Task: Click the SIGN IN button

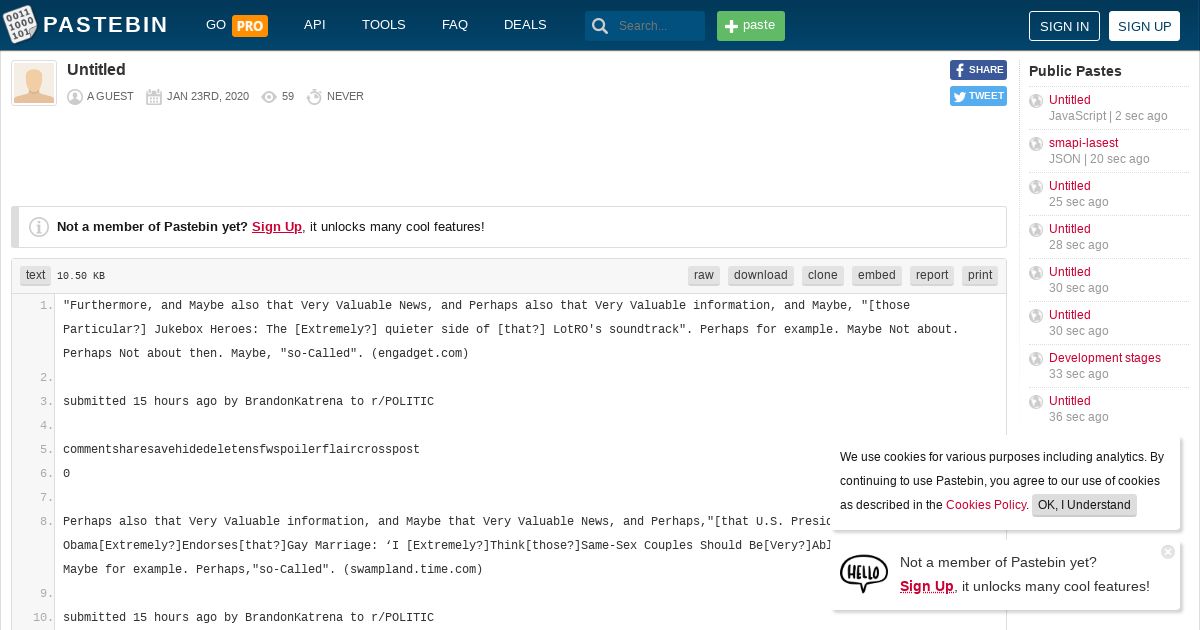Action: point(1064,26)
